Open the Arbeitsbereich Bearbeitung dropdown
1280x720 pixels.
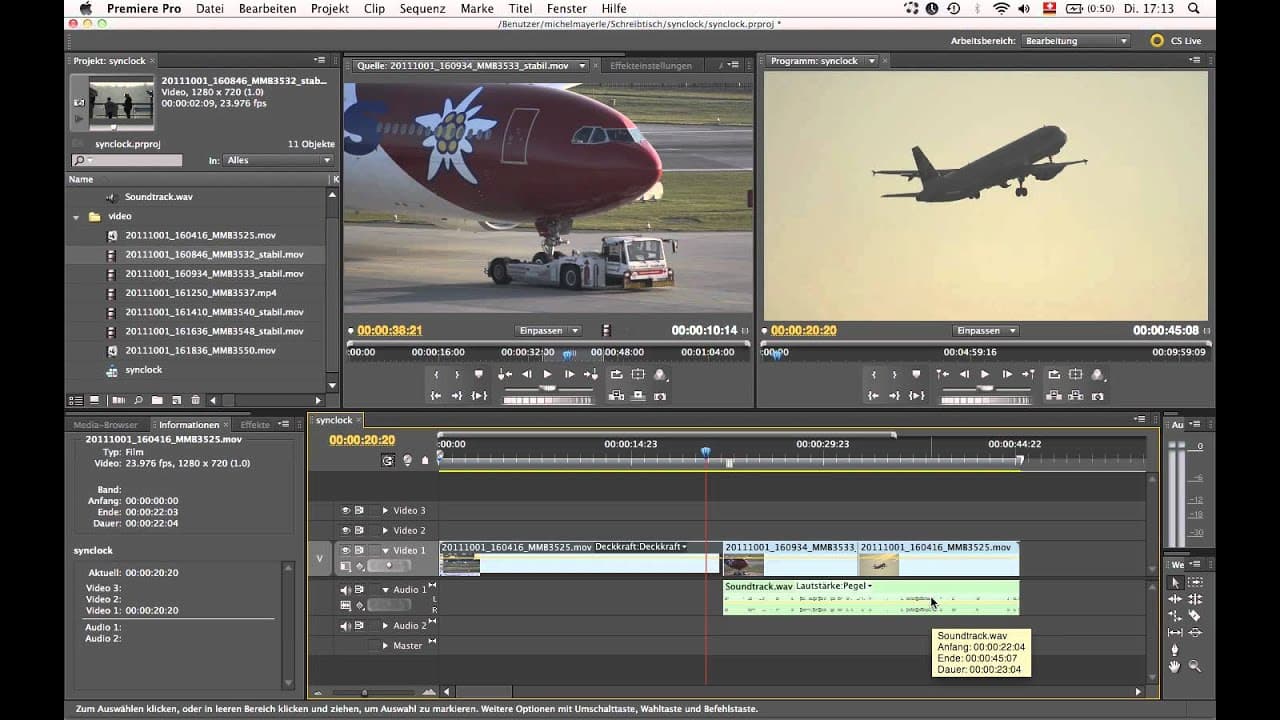(1076, 41)
